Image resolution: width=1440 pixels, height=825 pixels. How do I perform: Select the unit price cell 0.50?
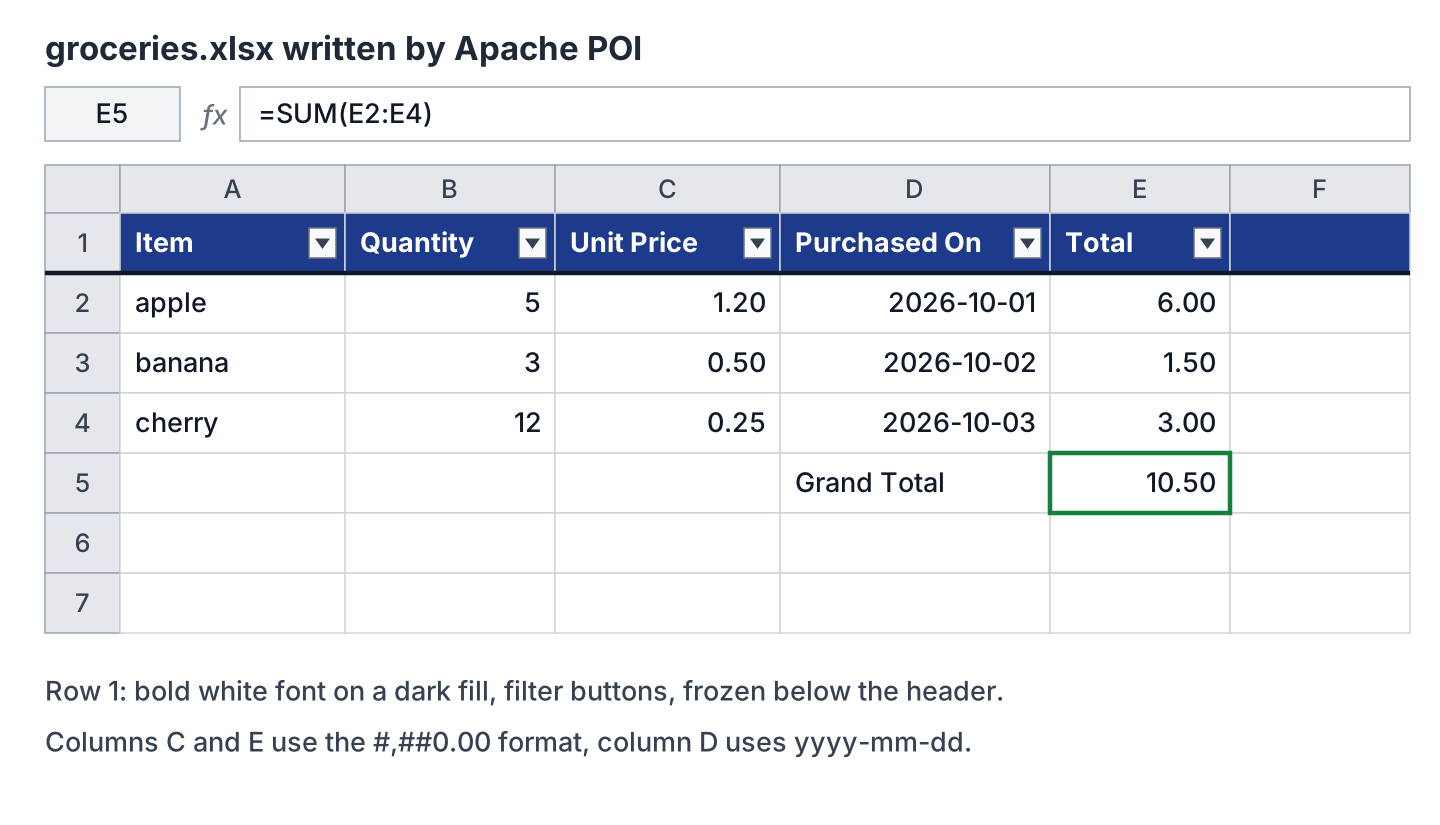(x=667, y=363)
